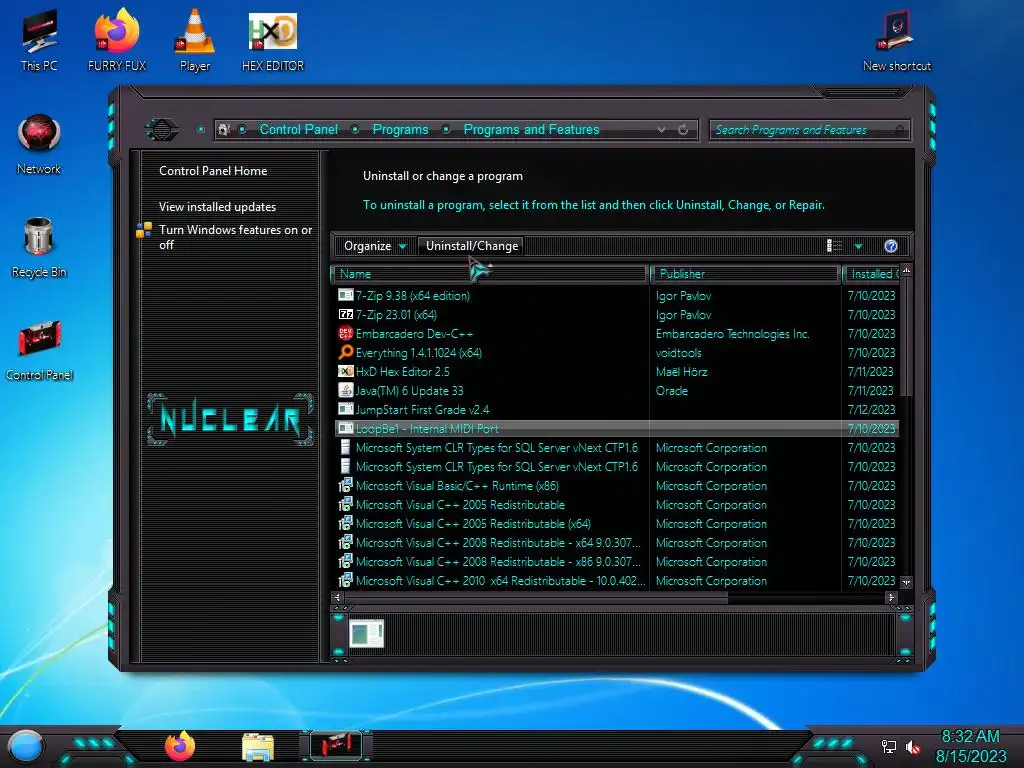
Task: Click the muted volume tray icon
Action: pyautogui.click(x=913, y=746)
